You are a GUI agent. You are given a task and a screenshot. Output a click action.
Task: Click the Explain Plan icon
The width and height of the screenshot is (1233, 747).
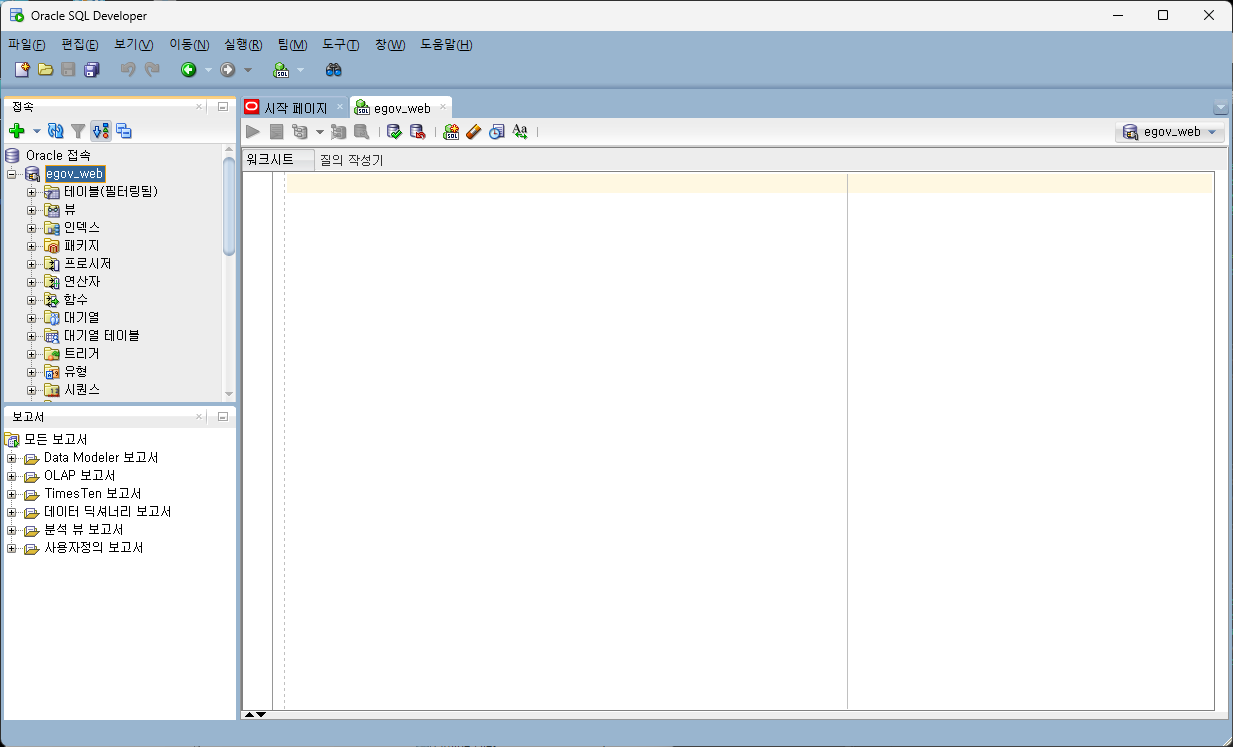[300, 132]
